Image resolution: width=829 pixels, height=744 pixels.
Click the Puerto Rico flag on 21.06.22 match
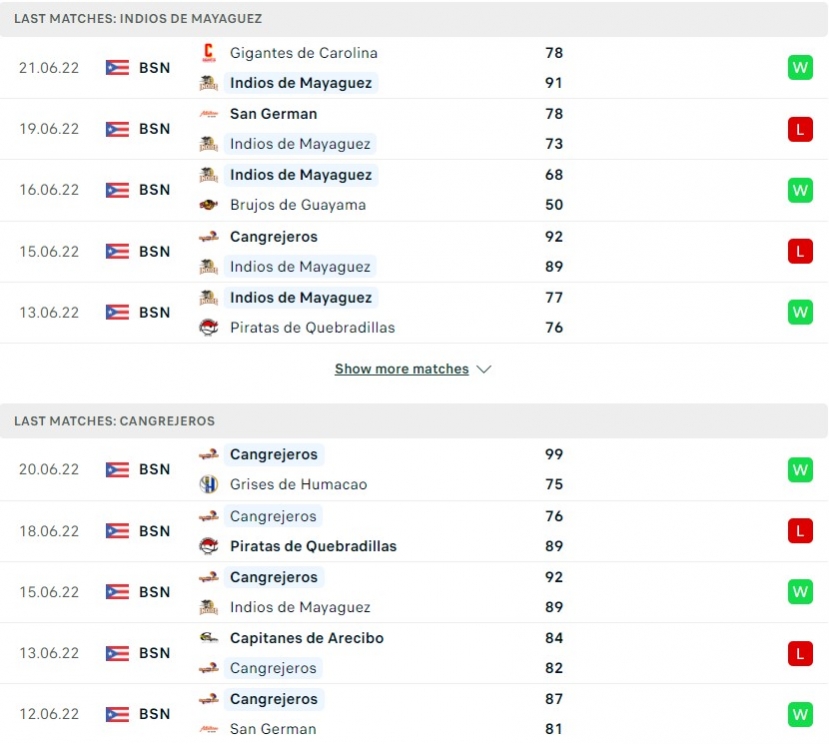tap(117, 68)
